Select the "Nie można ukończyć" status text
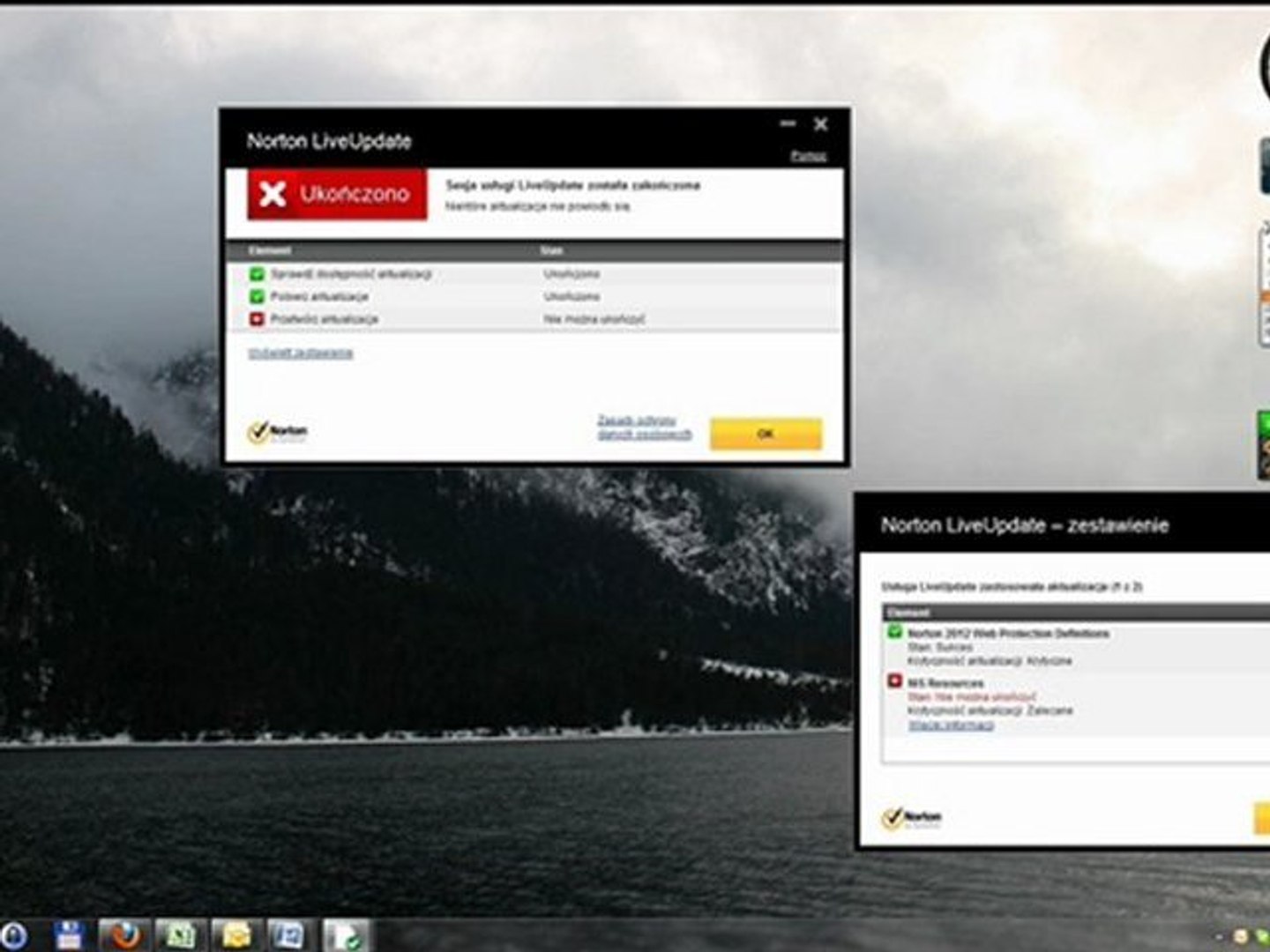Image resolution: width=1270 pixels, height=952 pixels. click(594, 319)
